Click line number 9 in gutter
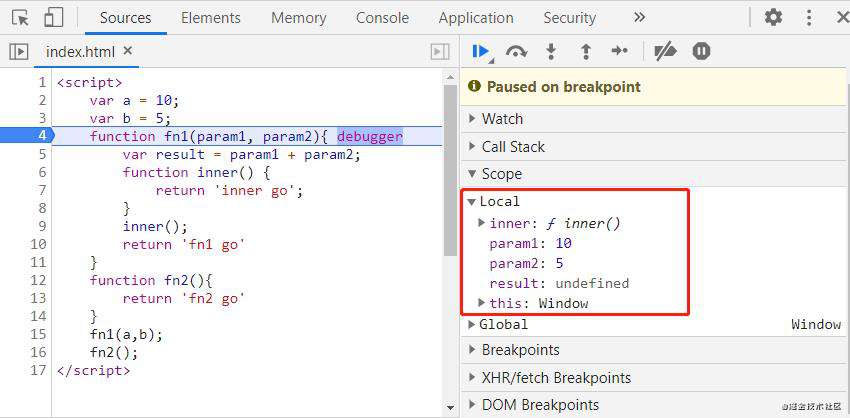The image size is (850, 418). [x=42, y=226]
